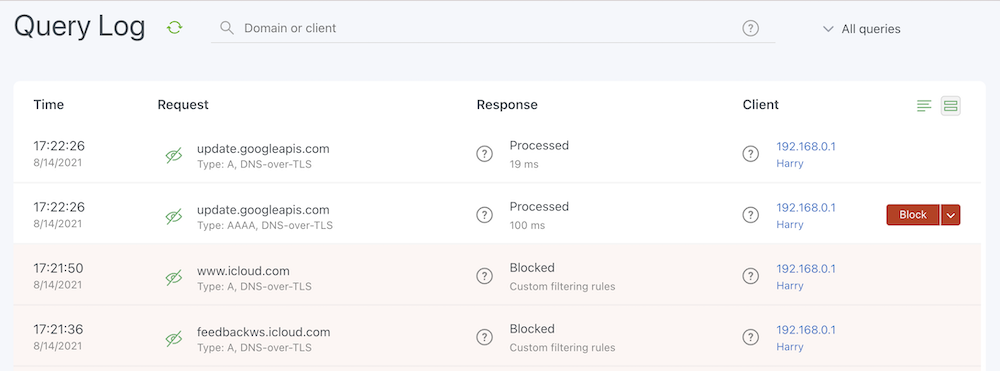This screenshot has height=371, width=1000.
Task: Open response info for 19 ms query
Action: (x=485, y=154)
